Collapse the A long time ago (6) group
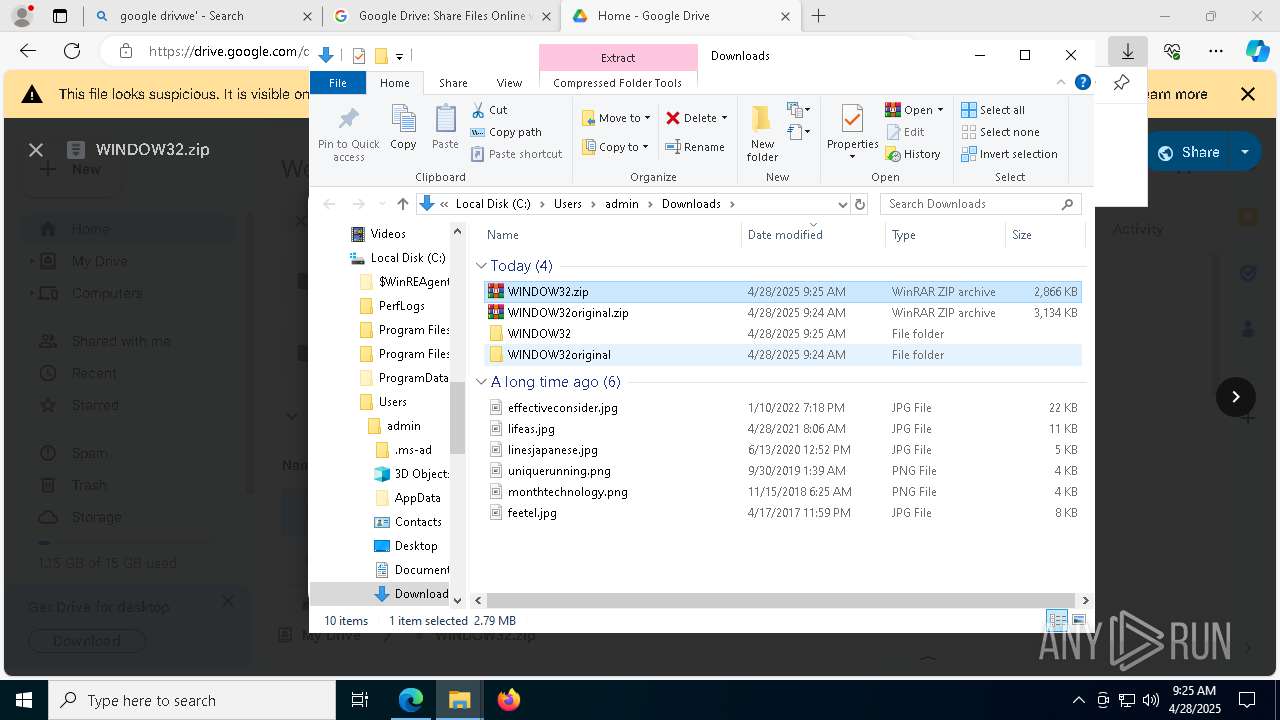This screenshot has width=1280, height=720. [x=482, y=382]
